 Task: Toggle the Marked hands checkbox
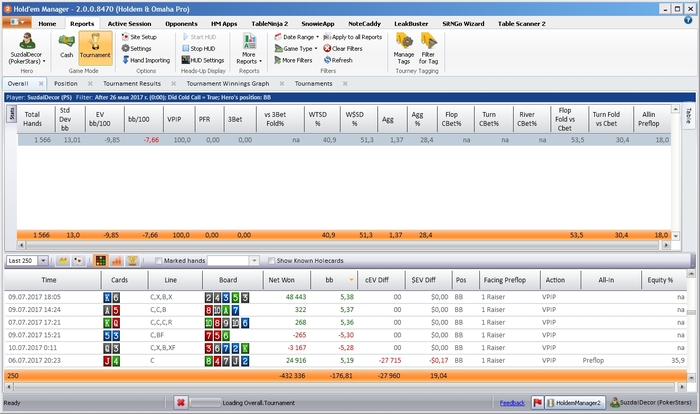(x=158, y=261)
